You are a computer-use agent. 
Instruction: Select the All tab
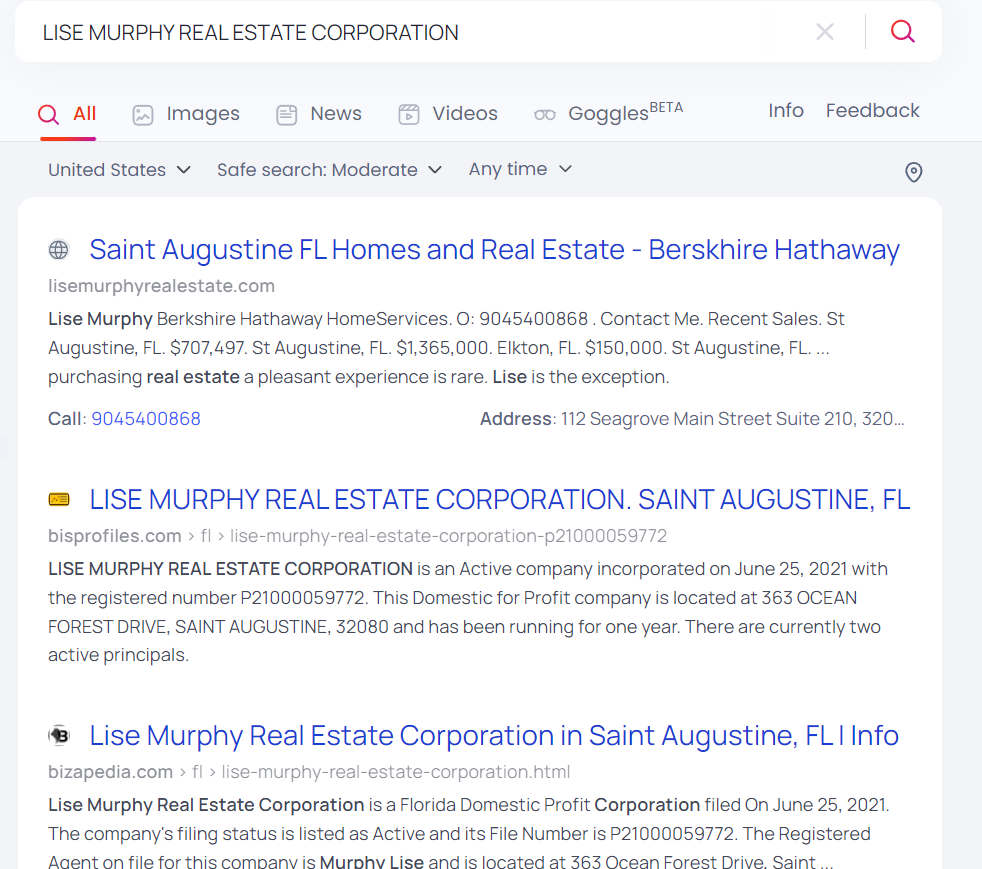68,114
